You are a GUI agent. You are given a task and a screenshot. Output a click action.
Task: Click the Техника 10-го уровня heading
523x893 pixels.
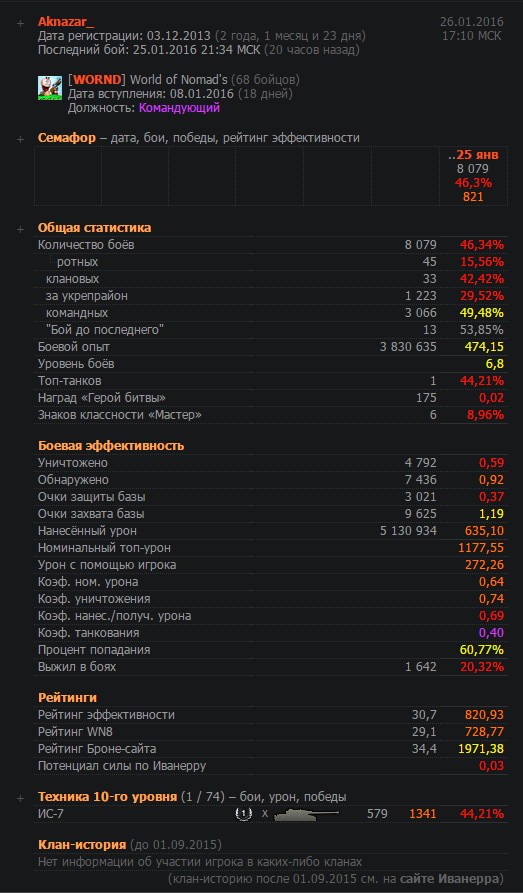pos(107,797)
